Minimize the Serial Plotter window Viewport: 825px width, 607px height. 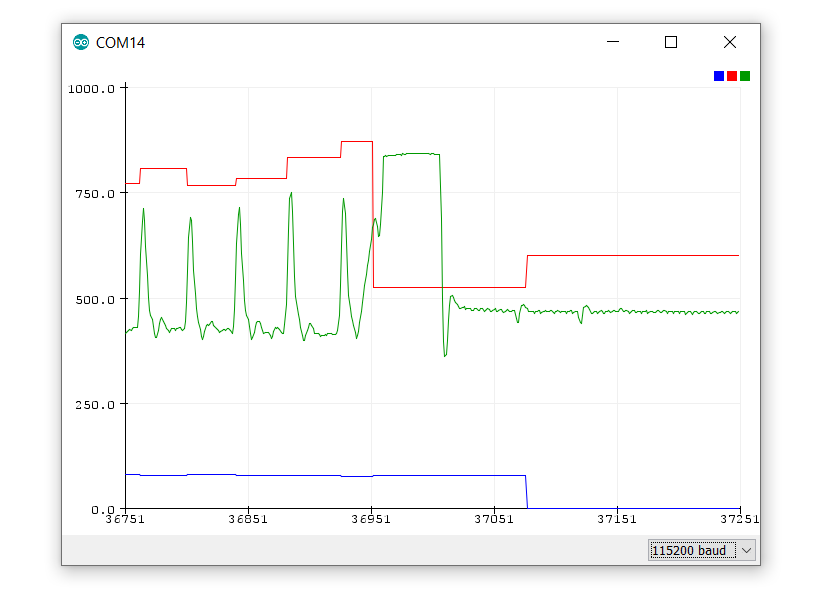tap(611, 42)
